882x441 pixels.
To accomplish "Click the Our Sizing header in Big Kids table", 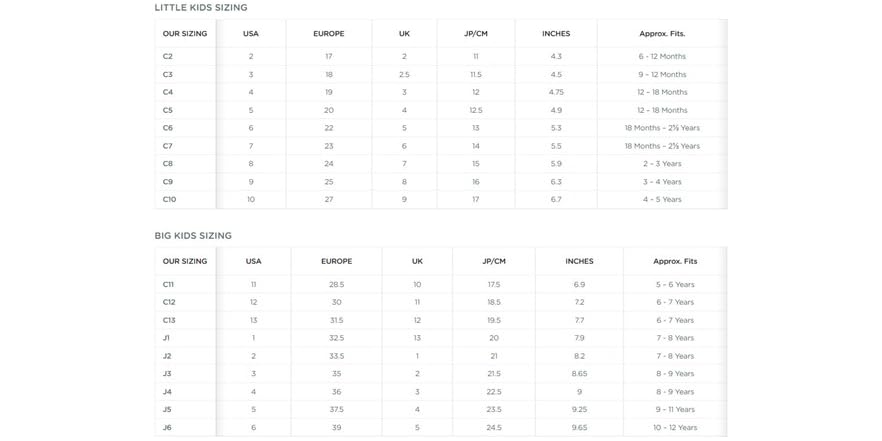I will (185, 262).
